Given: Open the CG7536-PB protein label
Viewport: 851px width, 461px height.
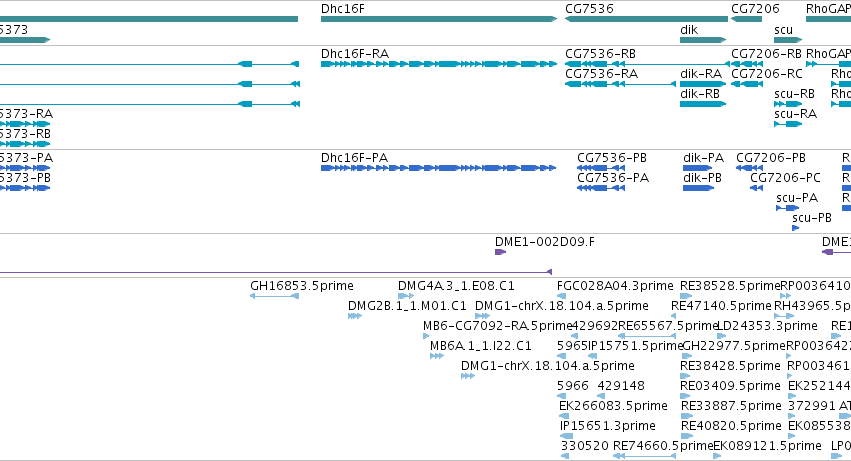Looking at the screenshot, I should (x=612, y=157).
